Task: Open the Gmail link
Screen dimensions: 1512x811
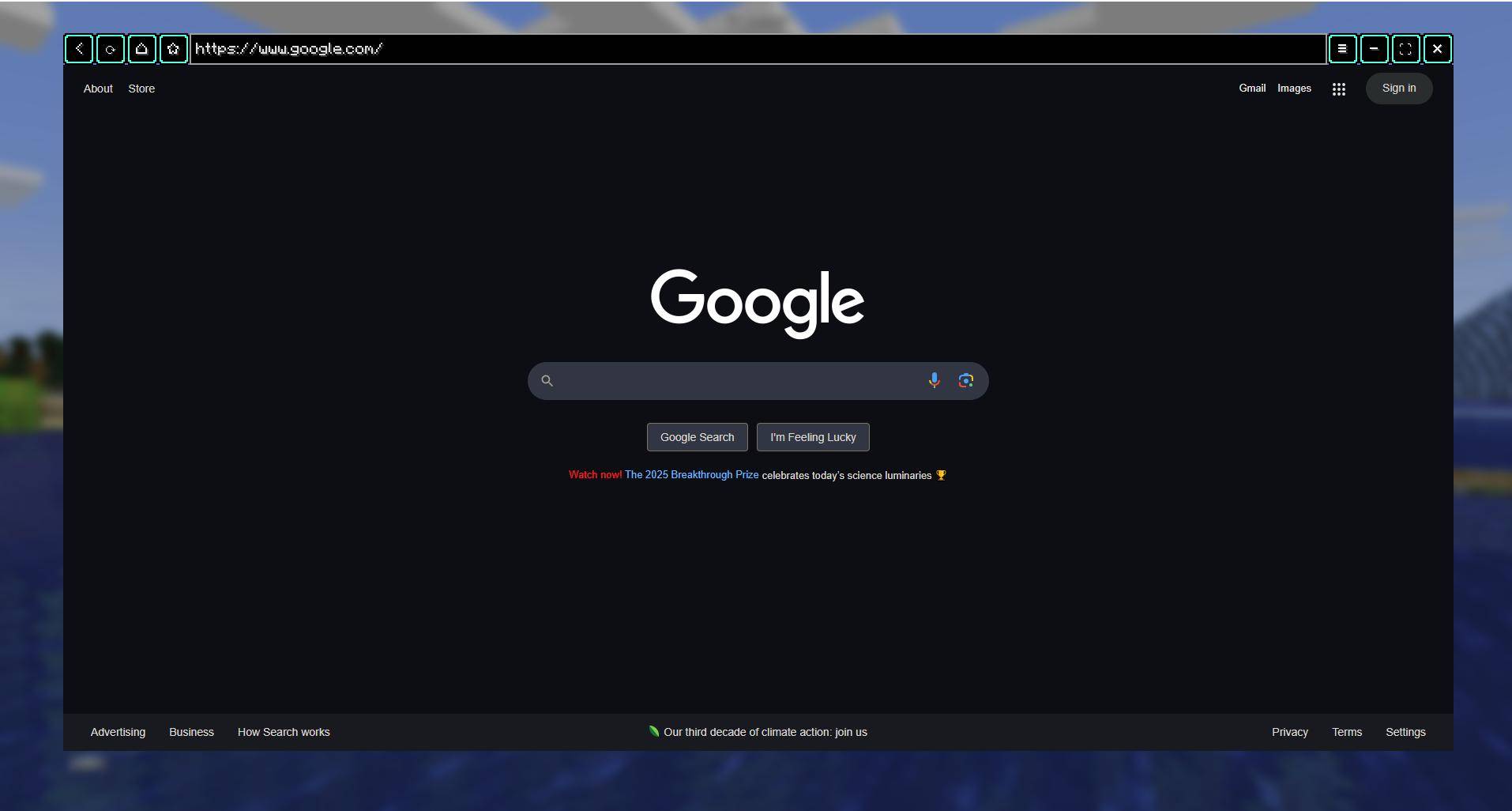Action: click(1251, 89)
